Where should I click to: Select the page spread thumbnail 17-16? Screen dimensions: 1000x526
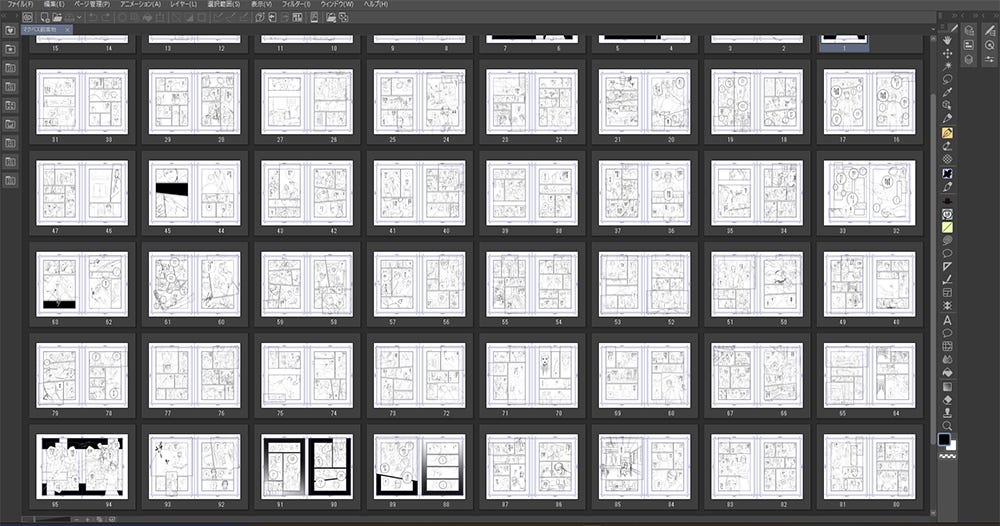coord(869,102)
